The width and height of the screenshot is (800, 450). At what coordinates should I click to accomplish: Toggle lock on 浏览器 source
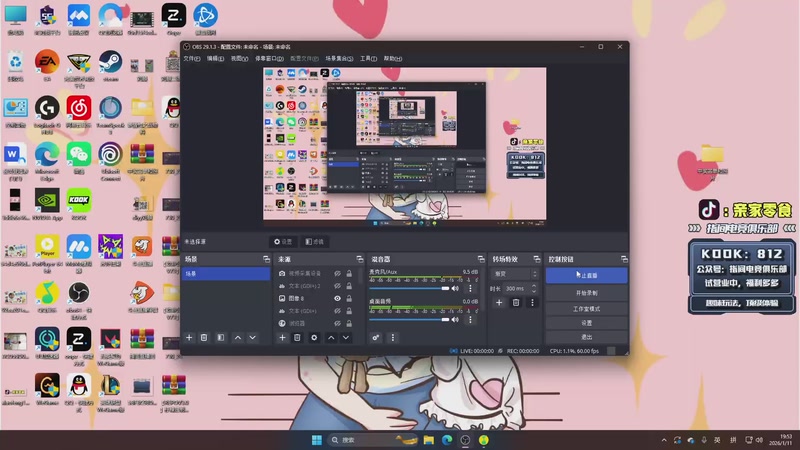[349, 323]
